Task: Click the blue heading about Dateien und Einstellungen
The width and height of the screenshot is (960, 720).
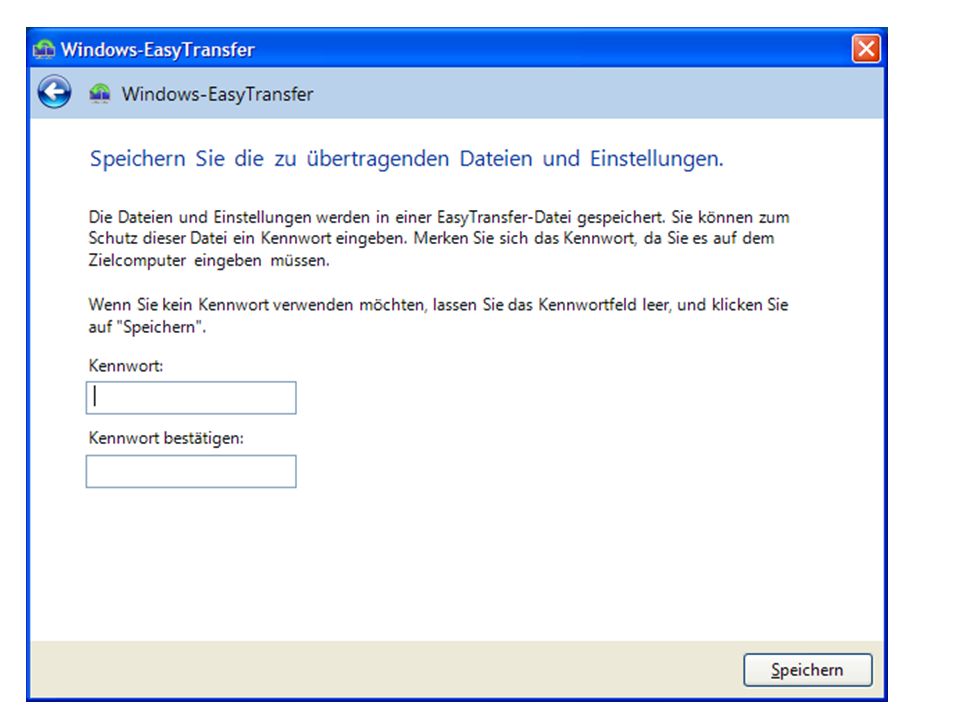Action: [407, 159]
